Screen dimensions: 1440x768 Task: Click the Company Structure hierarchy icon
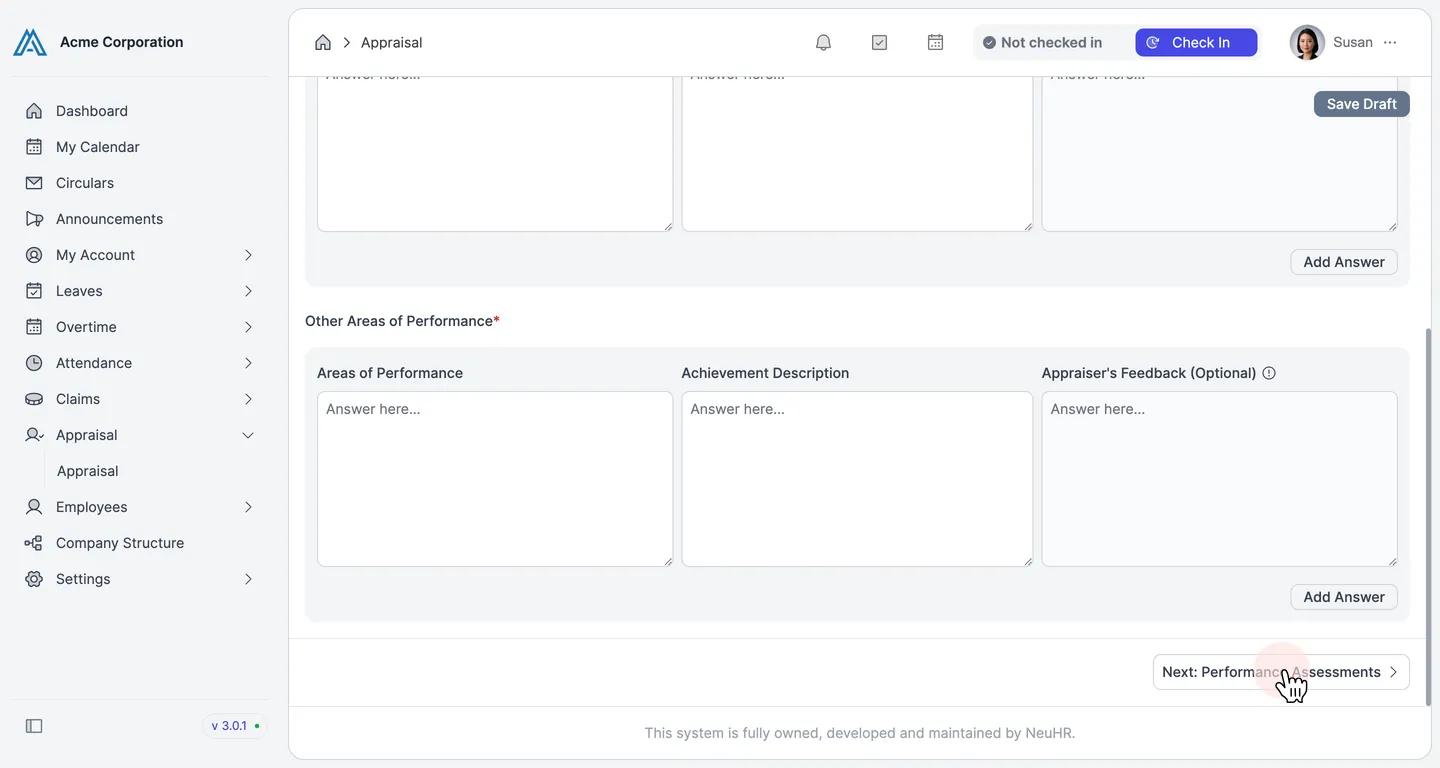coord(34,543)
